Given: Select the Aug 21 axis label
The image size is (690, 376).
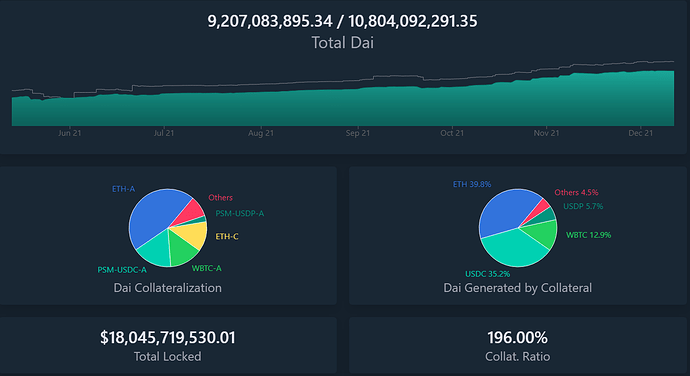Looking at the screenshot, I should click(261, 133).
